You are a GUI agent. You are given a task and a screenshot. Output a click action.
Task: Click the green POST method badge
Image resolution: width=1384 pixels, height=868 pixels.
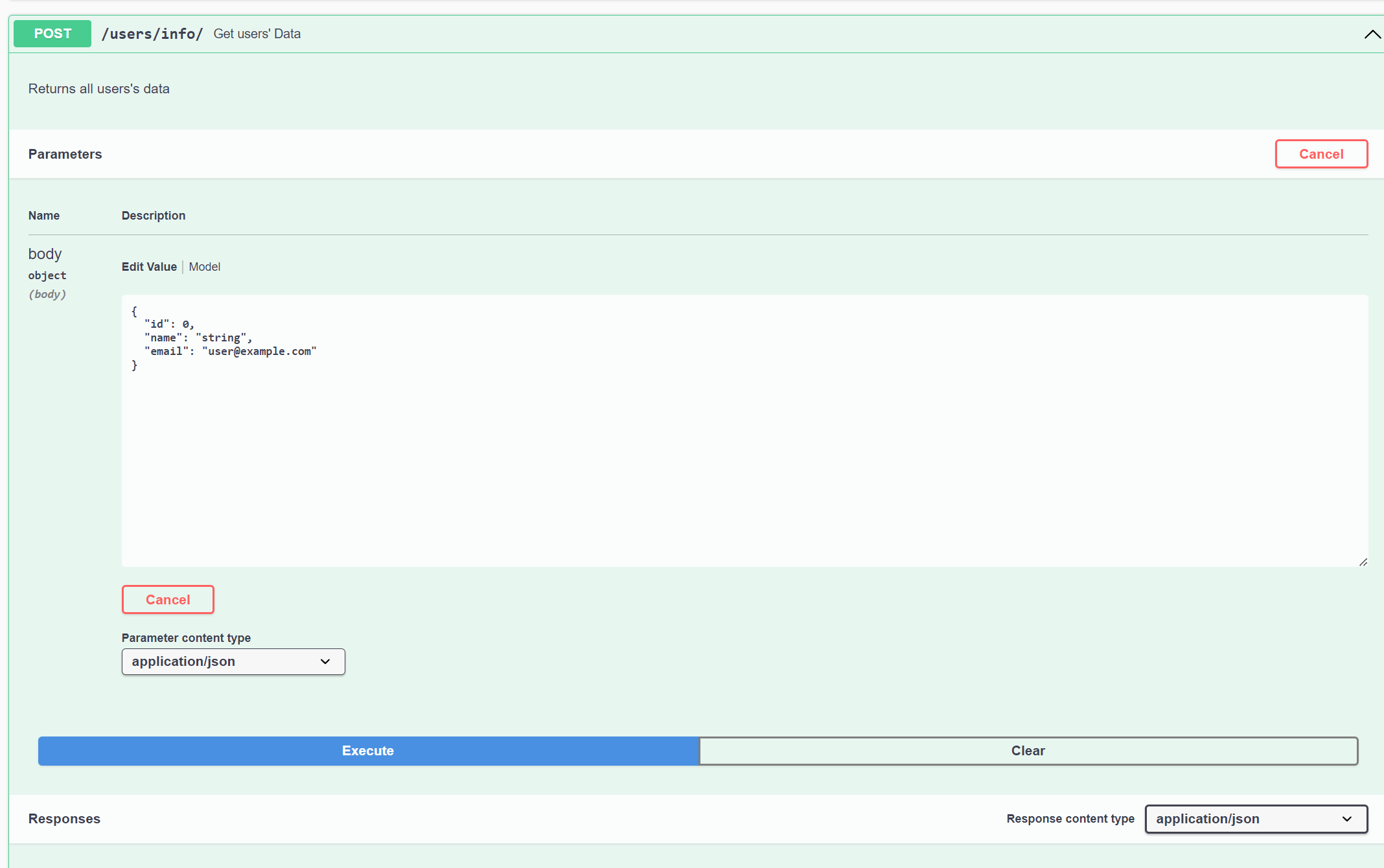click(x=52, y=33)
